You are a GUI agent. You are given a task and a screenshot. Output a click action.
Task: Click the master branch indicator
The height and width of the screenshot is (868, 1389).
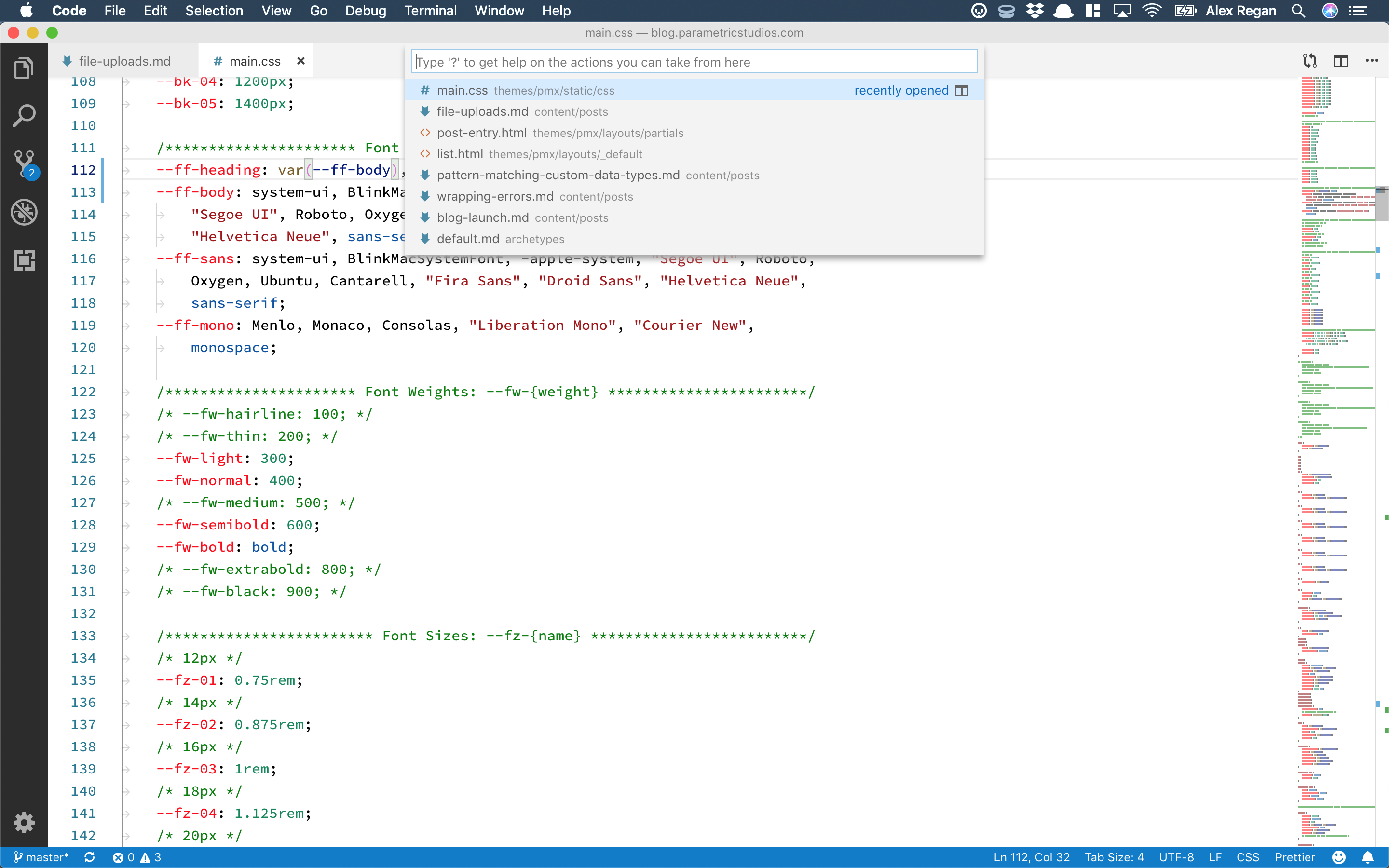coord(41,857)
